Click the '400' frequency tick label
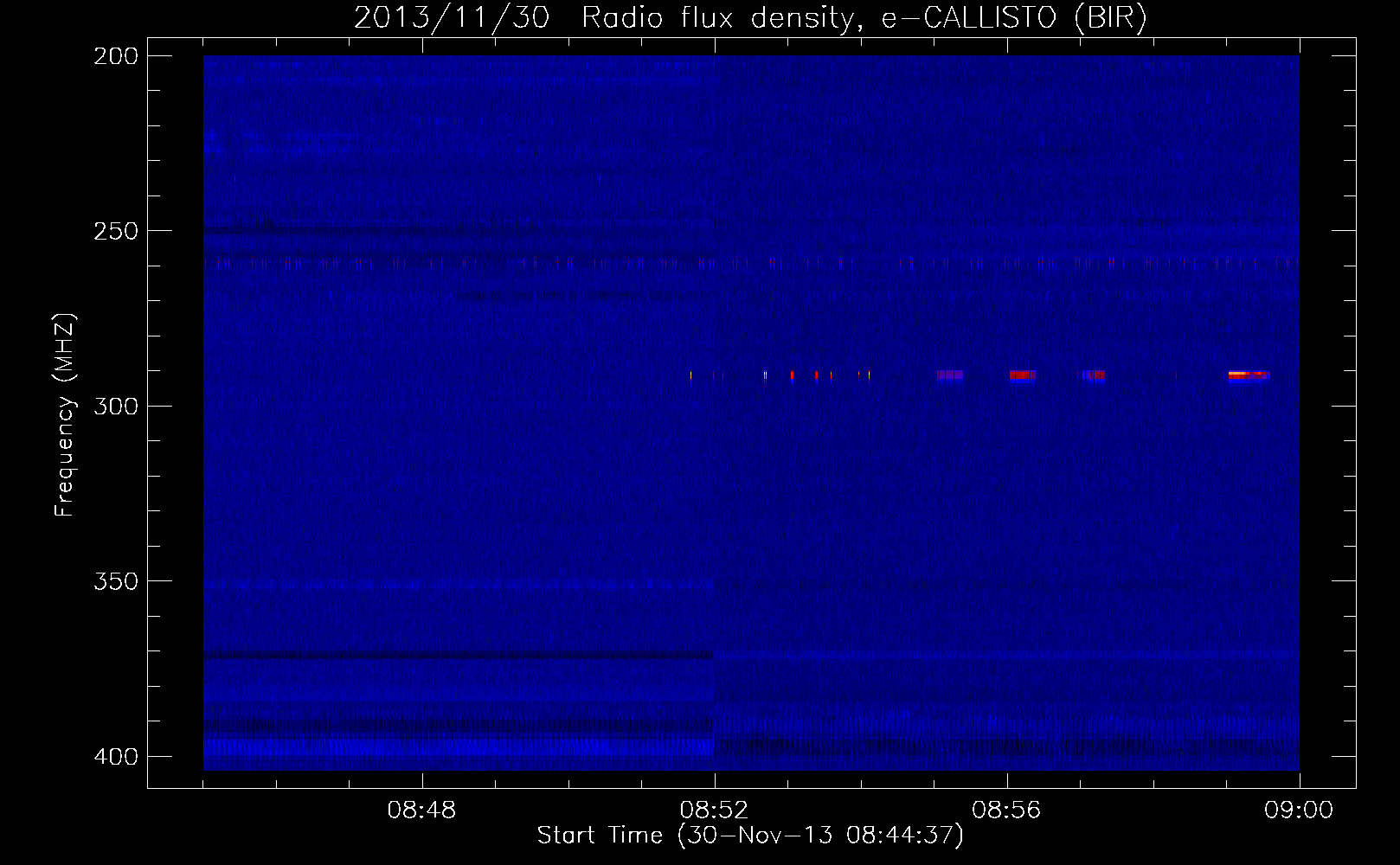 point(115,757)
